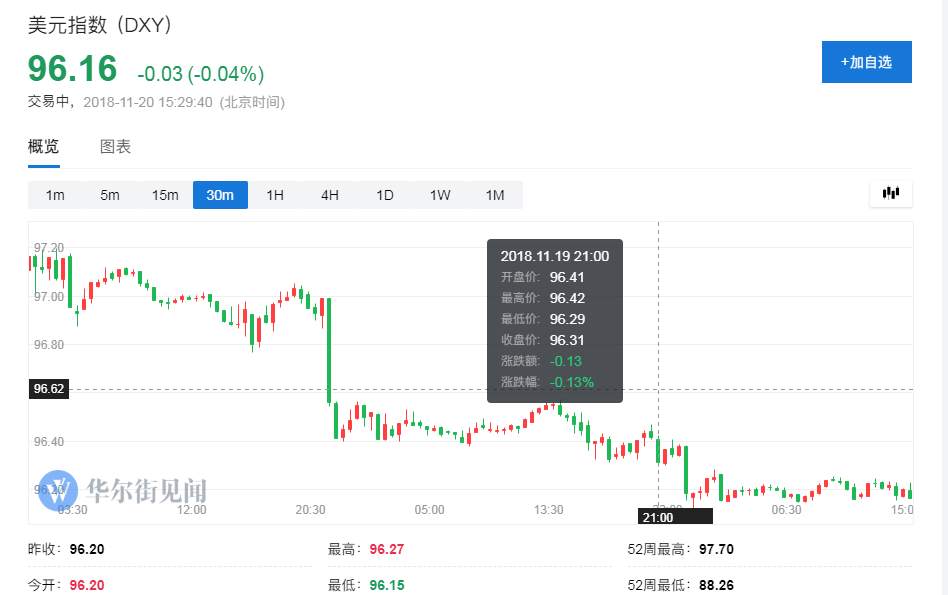Click the 昨收 value 96.20
The width and height of the screenshot is (948, 595).
coord(87,549)
